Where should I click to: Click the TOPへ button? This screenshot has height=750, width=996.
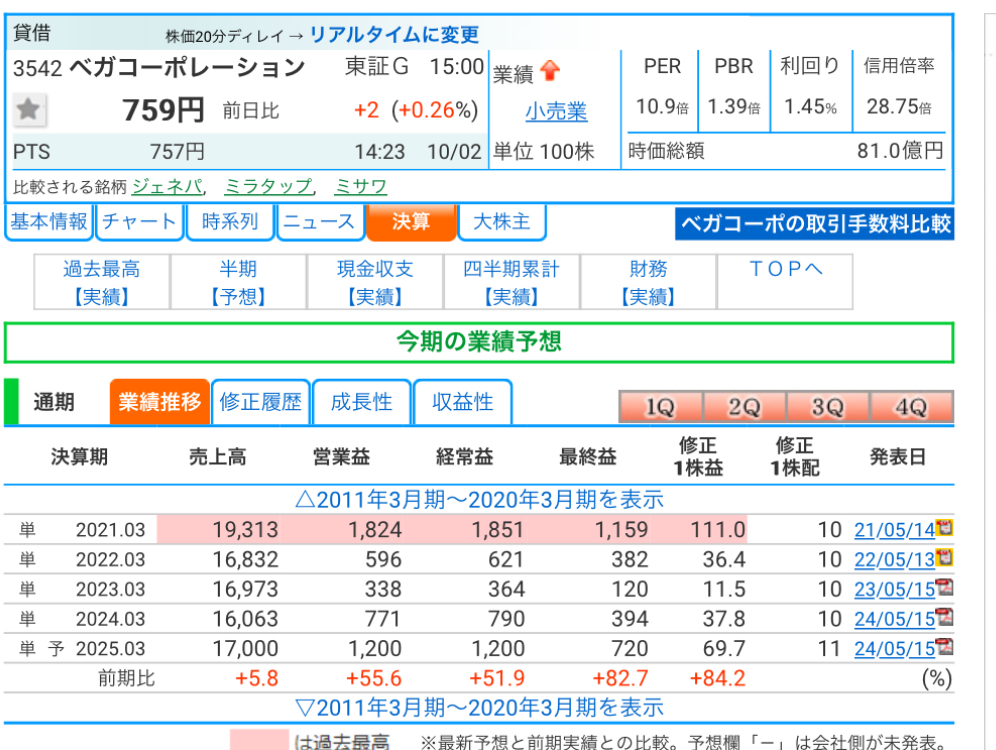click(x=785, y=282)
